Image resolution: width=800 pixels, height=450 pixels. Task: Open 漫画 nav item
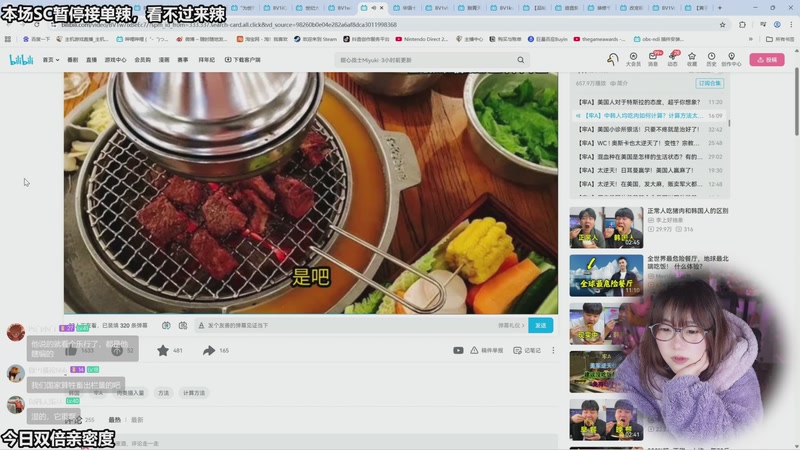[x=164, y=60]
